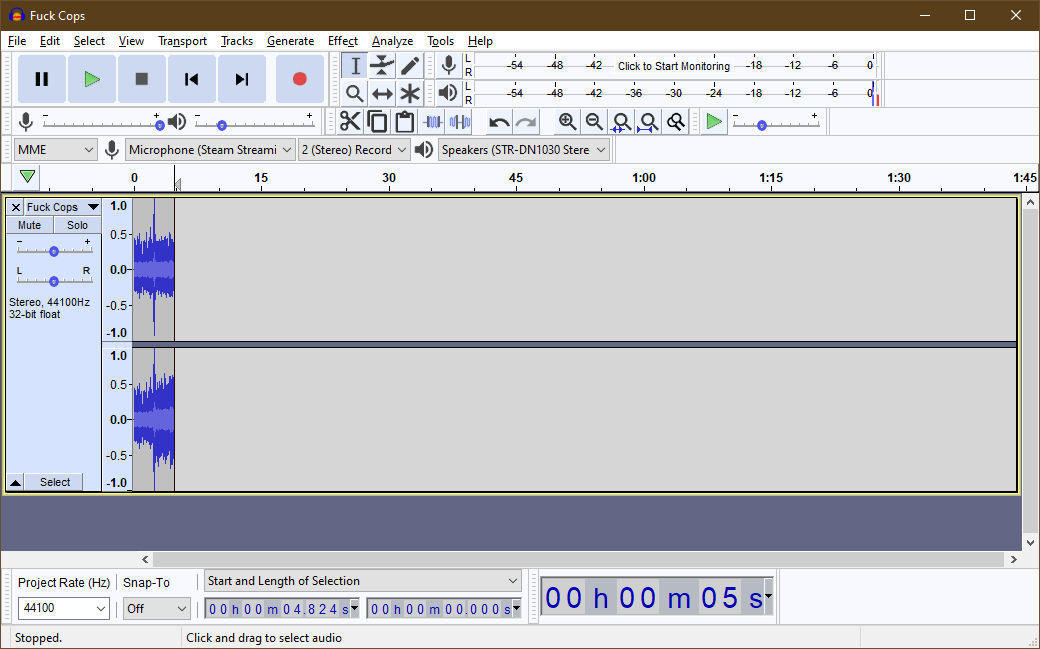The height and width of the screenshot is (649, 1040).
Task: Click the Trim audio outside selection icon
Action: [x=432, y=122]
